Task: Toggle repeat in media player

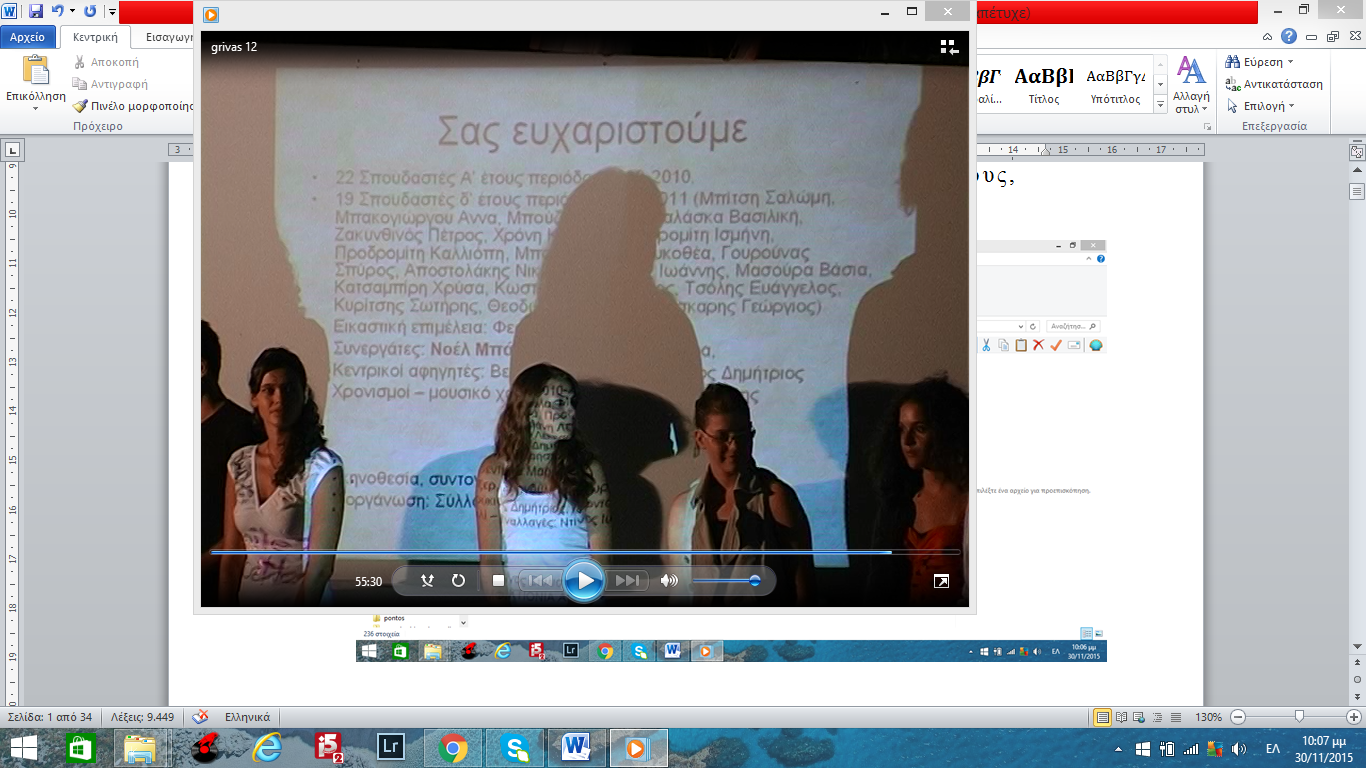Action: tap(458, 581)
